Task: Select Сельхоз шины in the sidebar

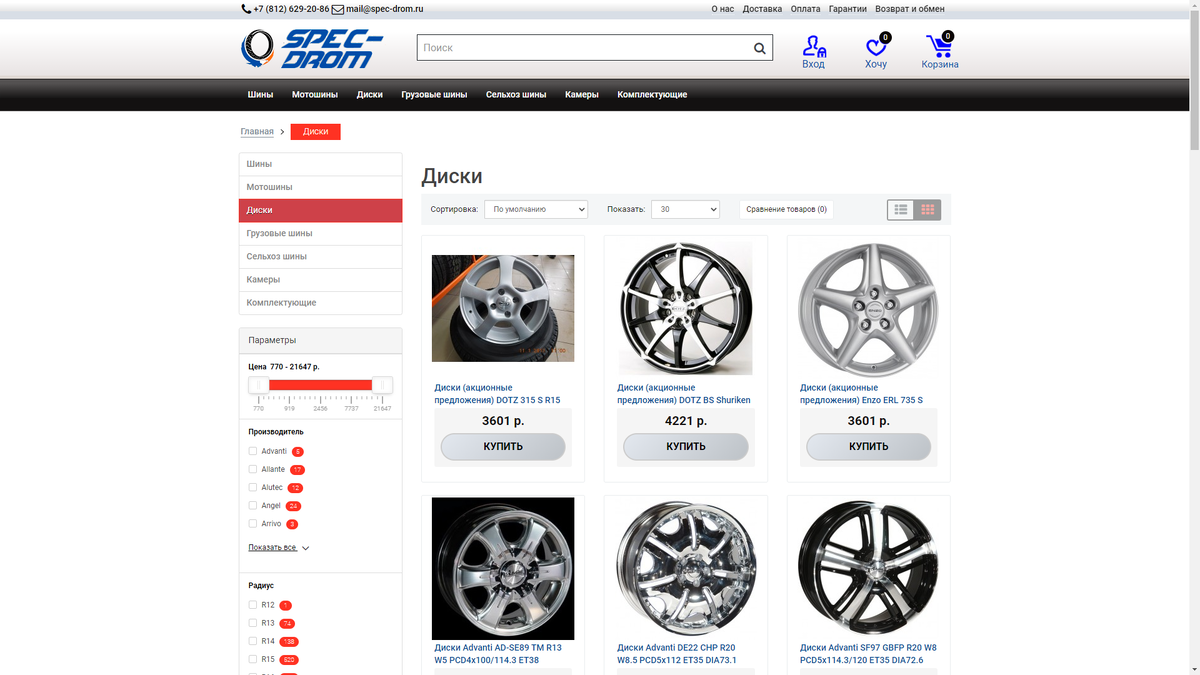Action: tap(320, 256)
